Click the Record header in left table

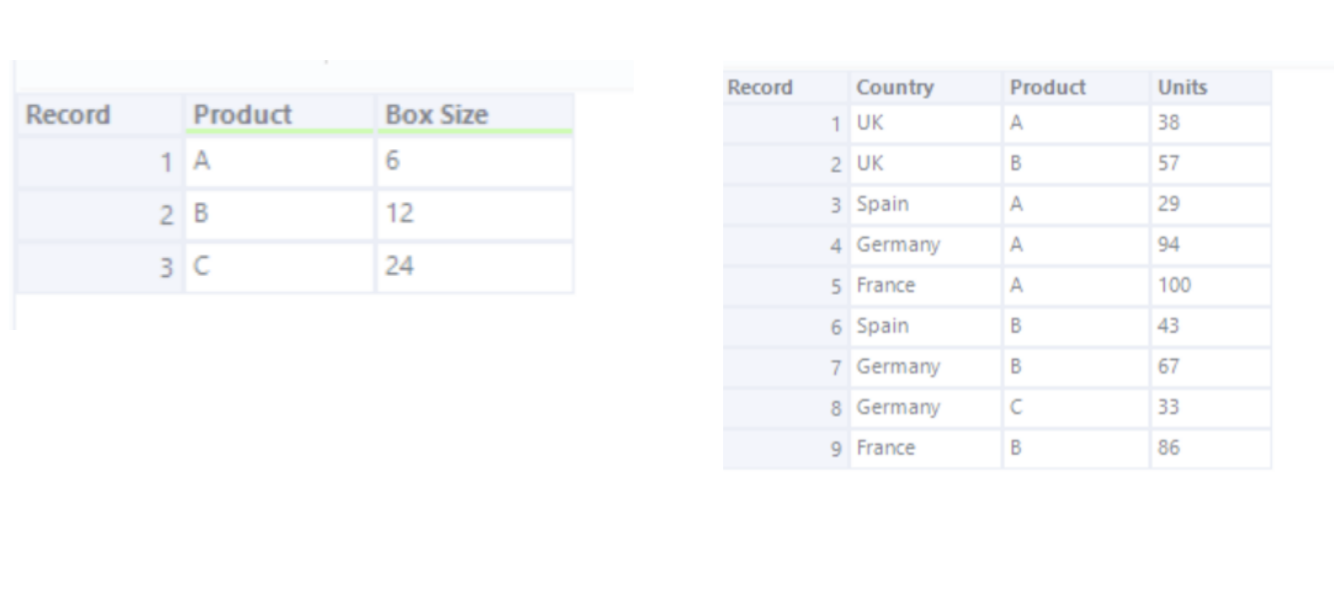(x=100, y=114)
